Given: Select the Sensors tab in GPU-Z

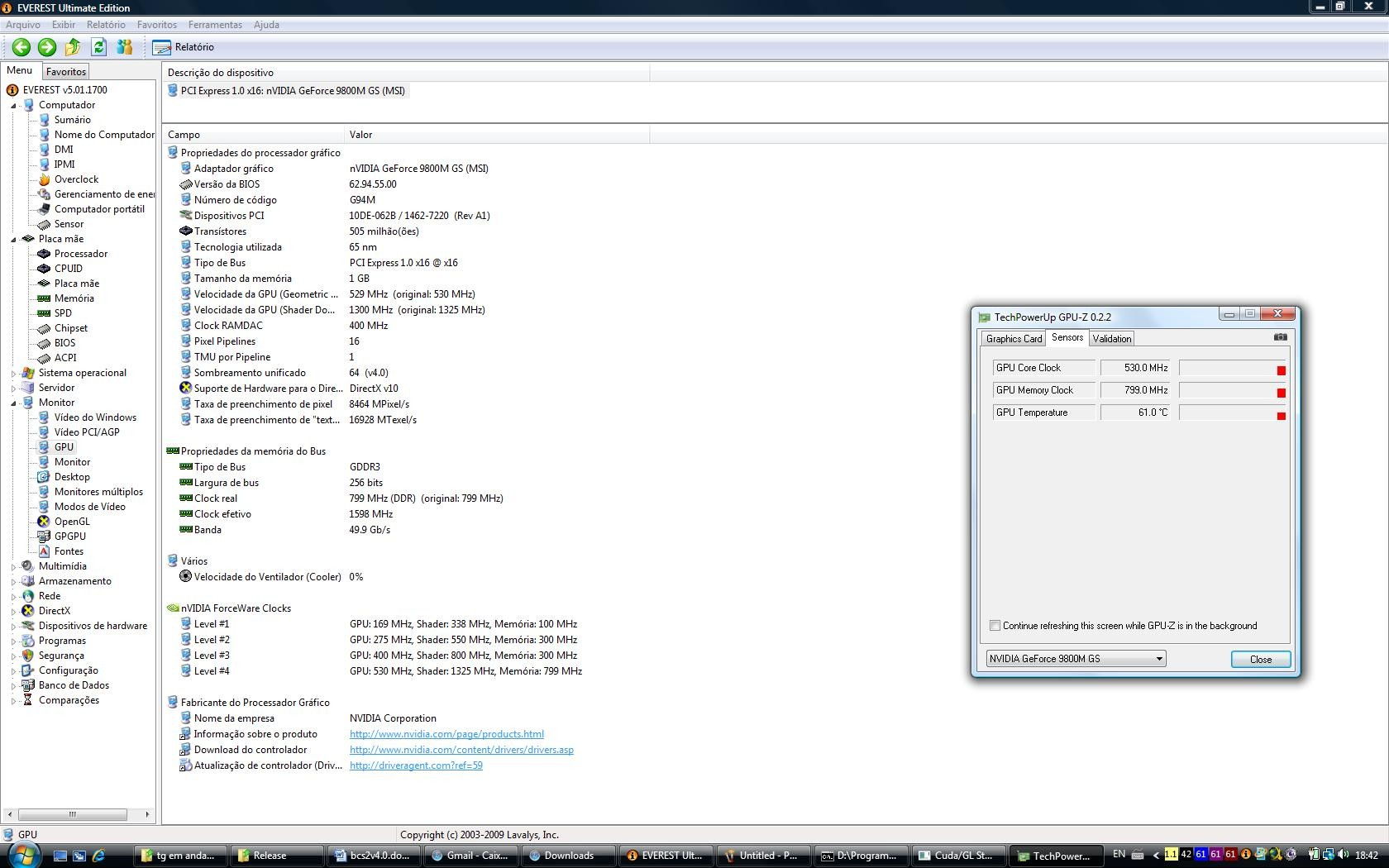Looking at the screenshot, I should click(1067, 337).
